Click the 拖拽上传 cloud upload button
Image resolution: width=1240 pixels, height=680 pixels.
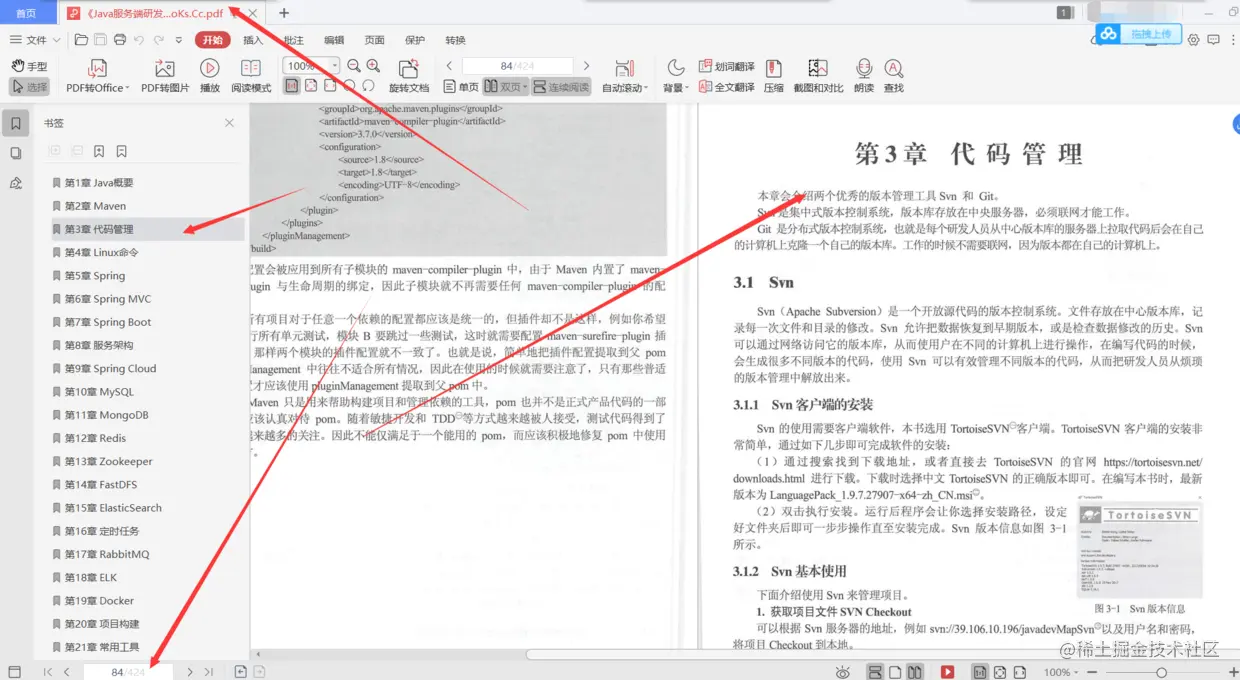1136,34
